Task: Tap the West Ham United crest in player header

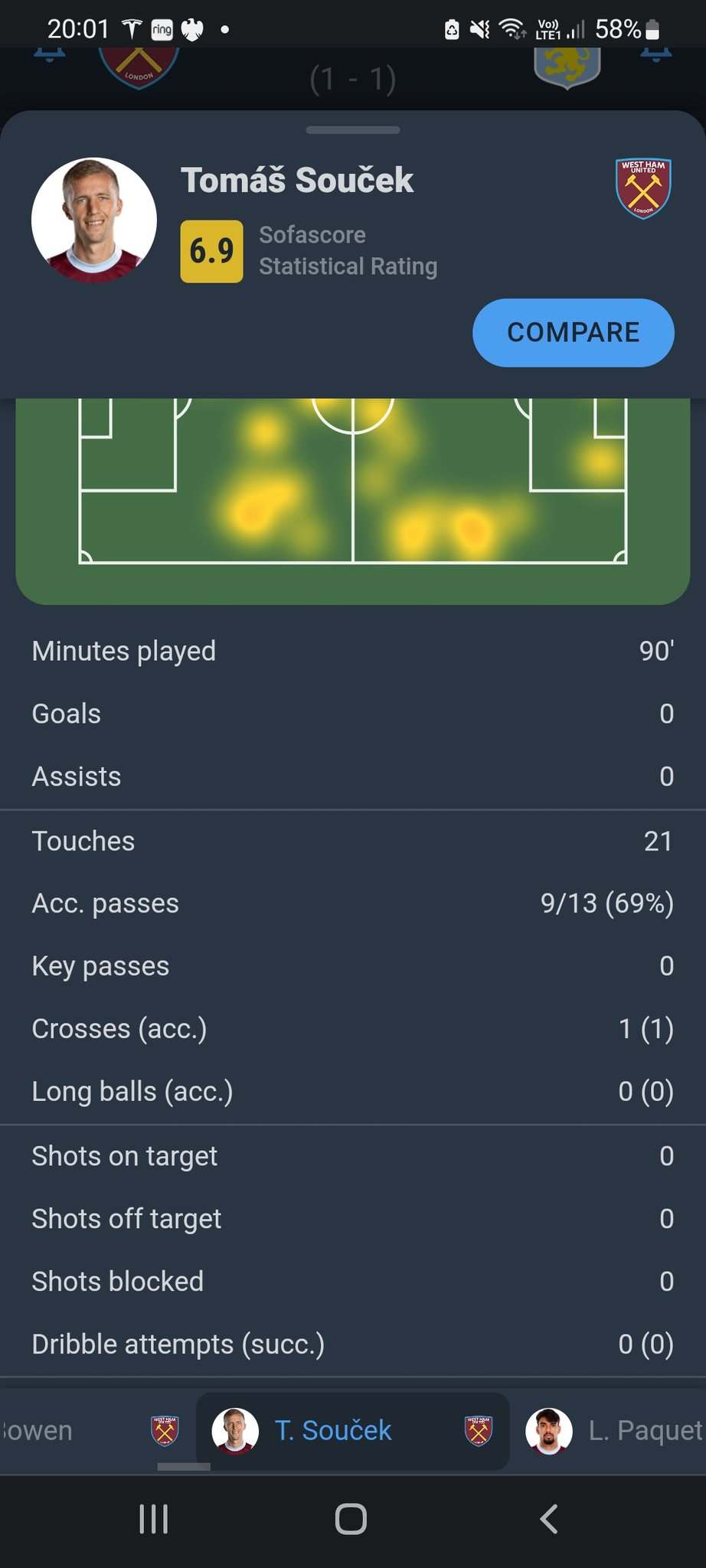Action: [643, 188]
